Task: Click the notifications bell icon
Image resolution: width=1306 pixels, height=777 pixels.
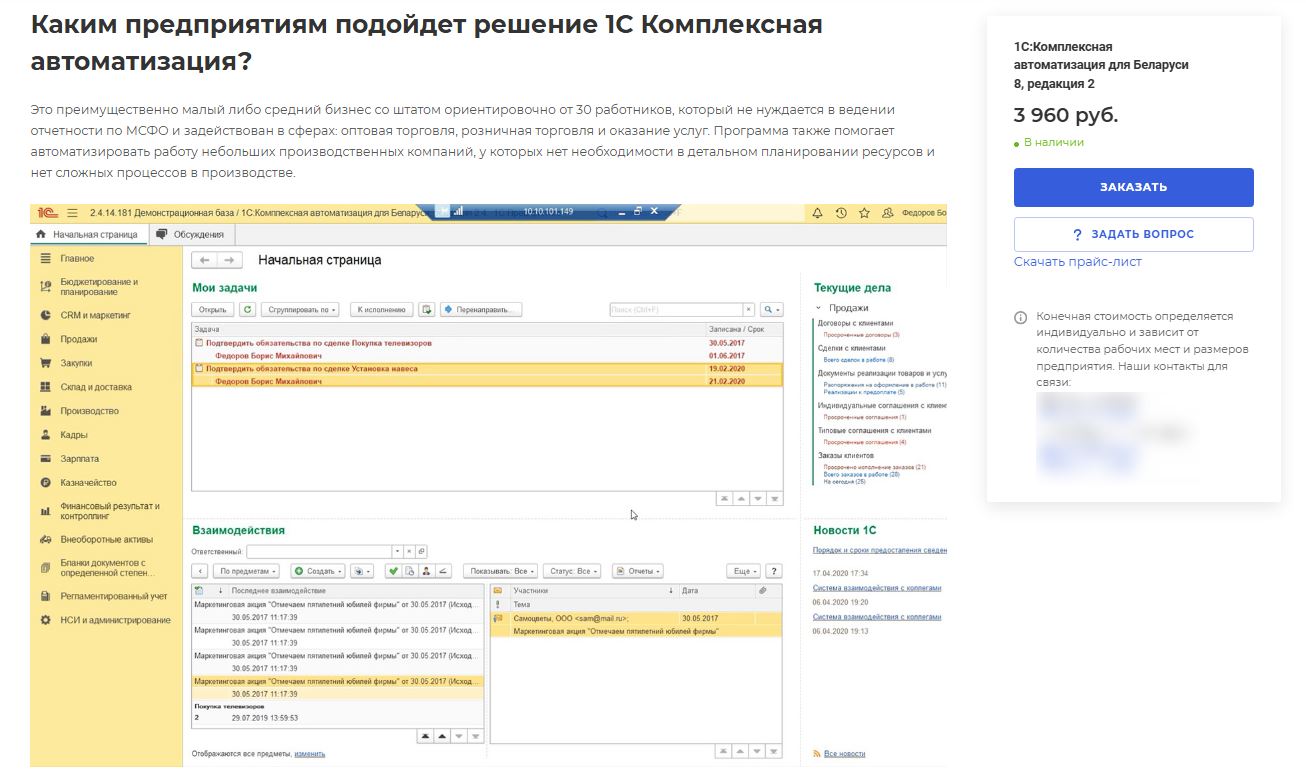Action: pos(817,213)
